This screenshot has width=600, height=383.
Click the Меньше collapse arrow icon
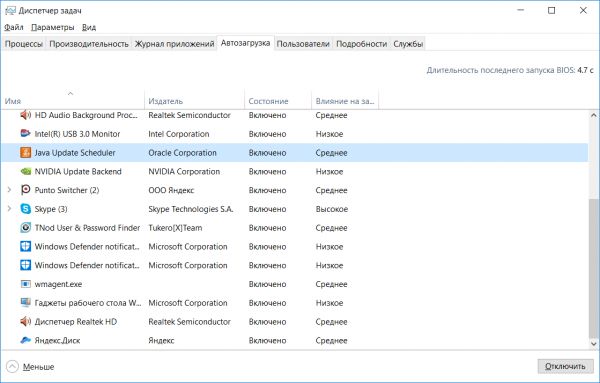12,367
